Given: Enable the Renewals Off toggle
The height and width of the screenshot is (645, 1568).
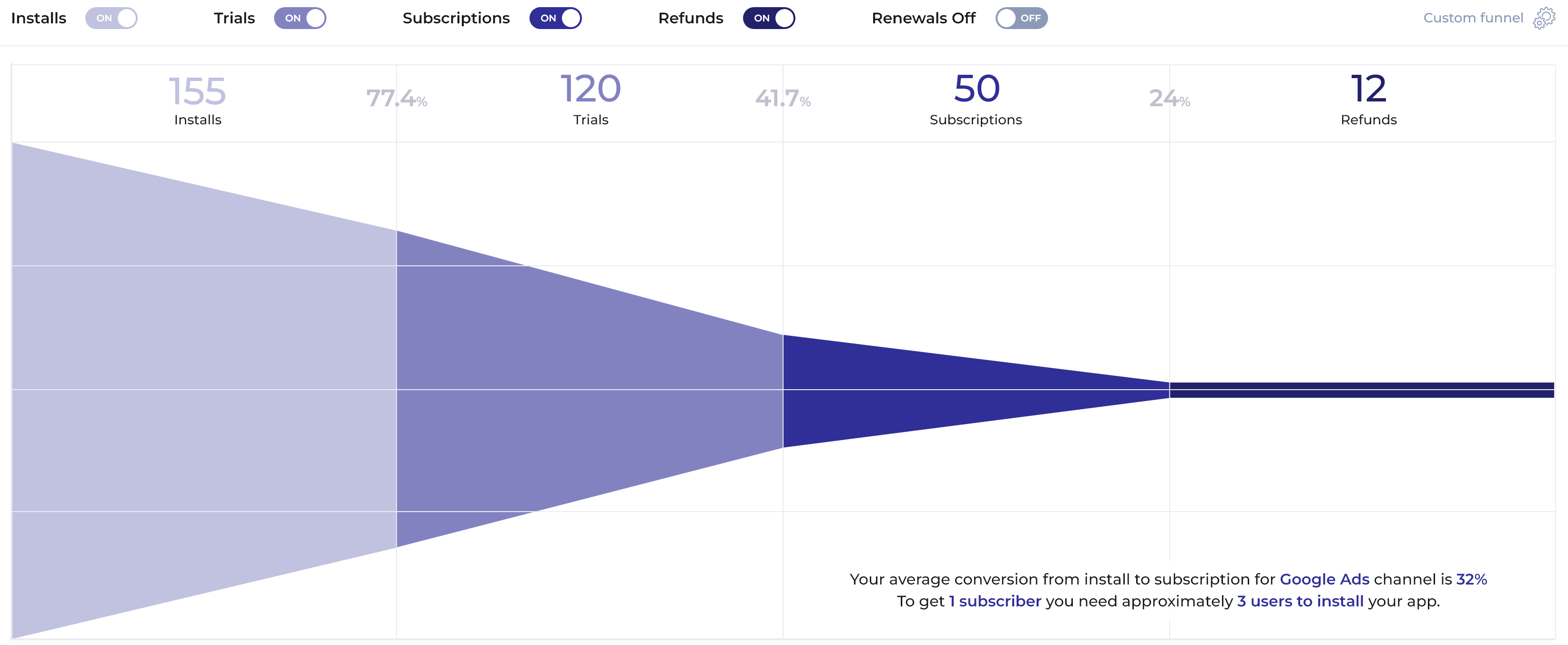Looking at the screenshot, I should [x=1021, y=18].
